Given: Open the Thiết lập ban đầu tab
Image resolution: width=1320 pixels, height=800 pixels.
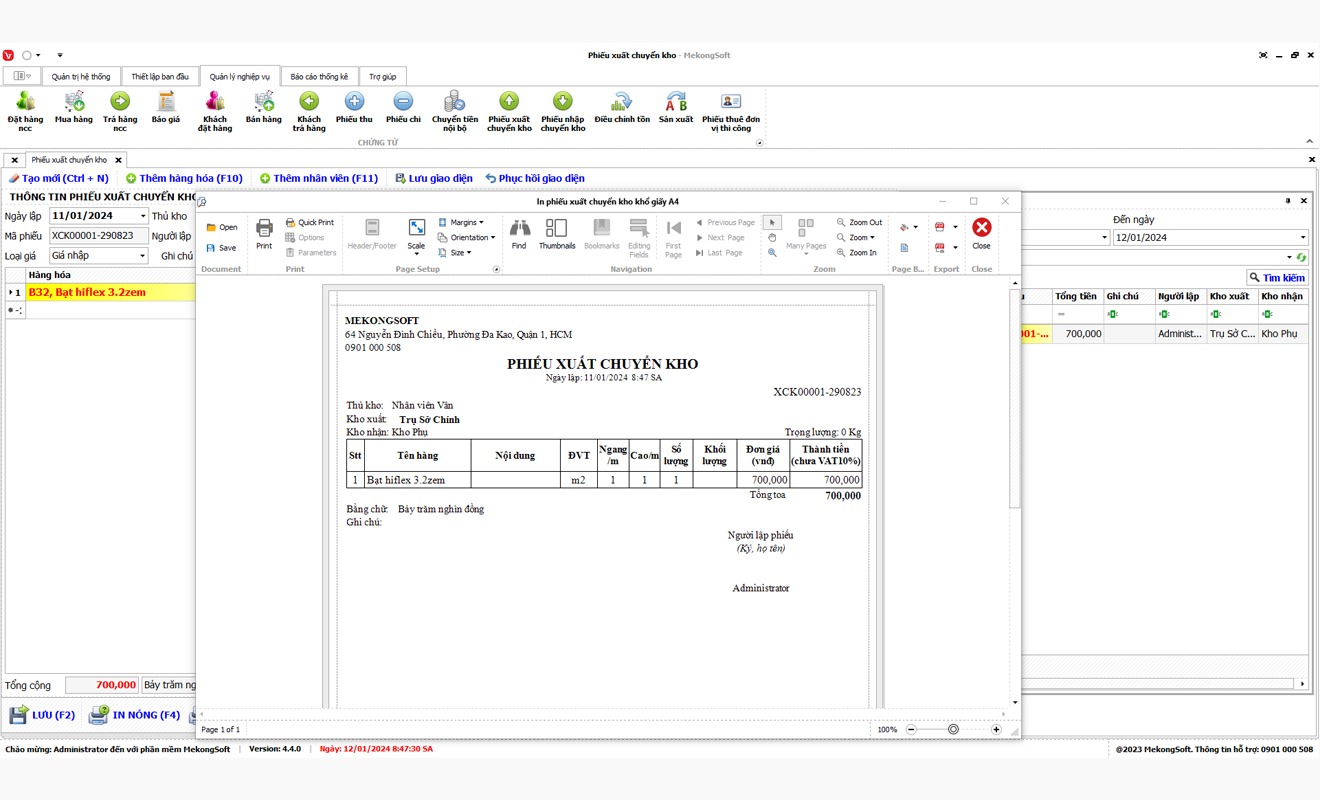Looking at the screenshot, I should click(x=160, y=76).
